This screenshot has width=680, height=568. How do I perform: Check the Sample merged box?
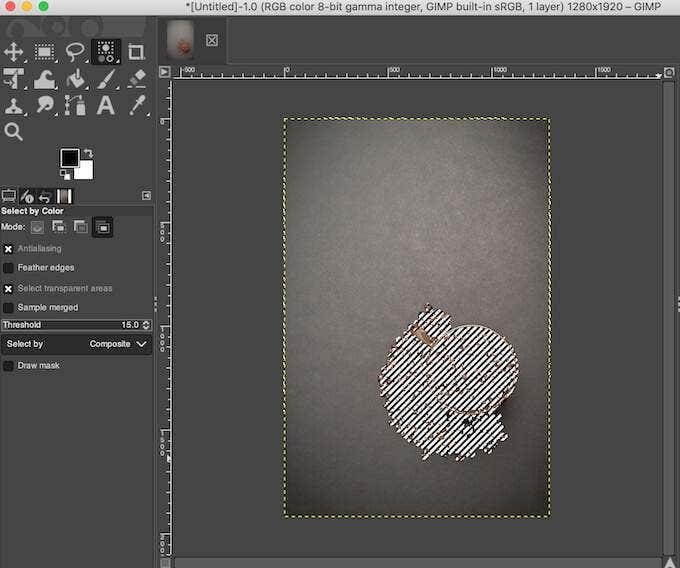(x=9, y=308)
